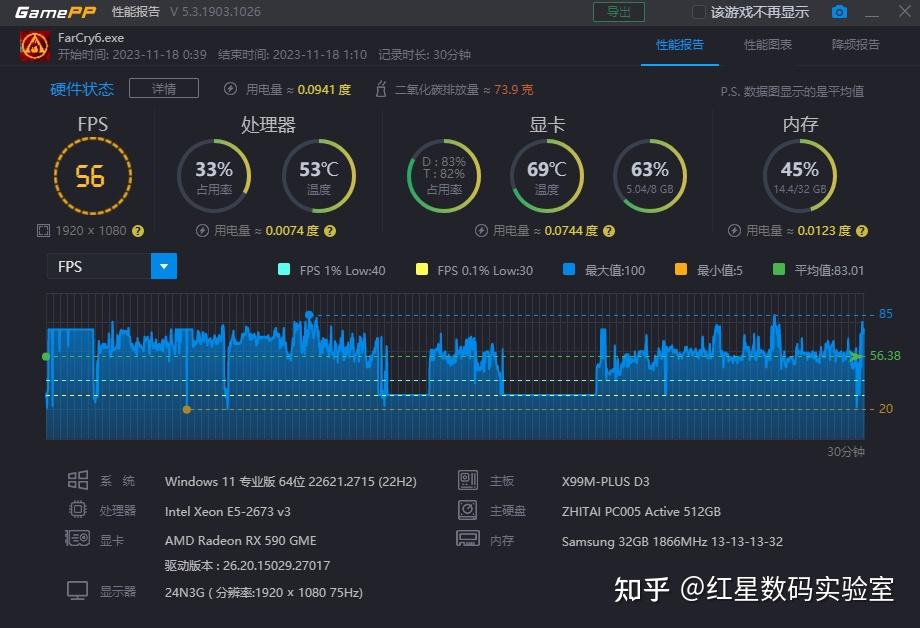Screen dimensions: 920x628
Task: Click the camera screenshot icon
Action: click(x=840, y=12)
